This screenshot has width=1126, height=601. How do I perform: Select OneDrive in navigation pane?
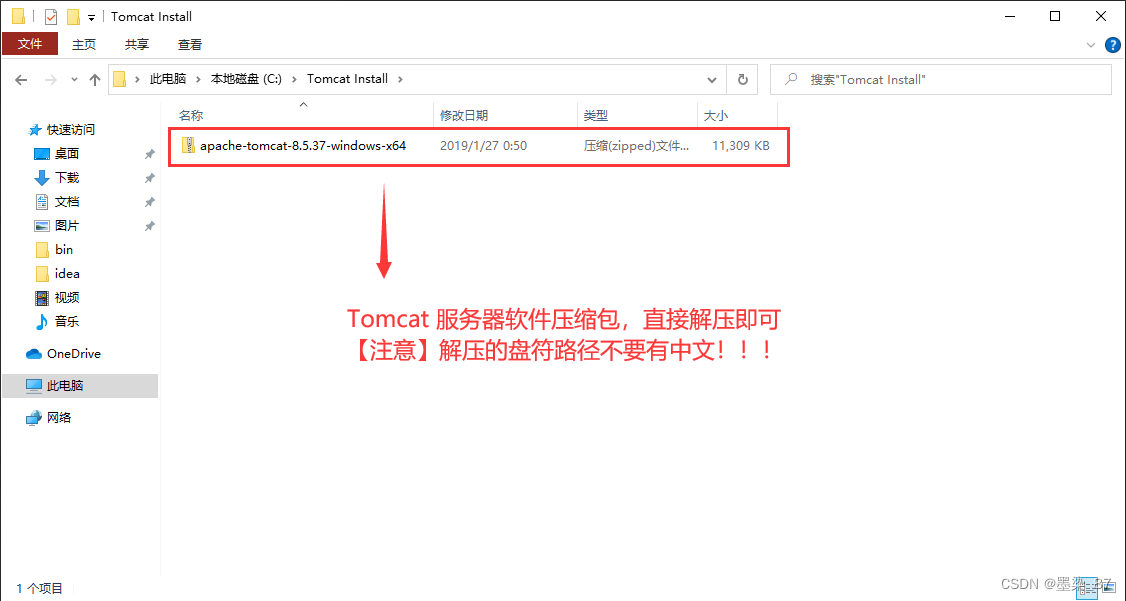[x=73, y=354]
